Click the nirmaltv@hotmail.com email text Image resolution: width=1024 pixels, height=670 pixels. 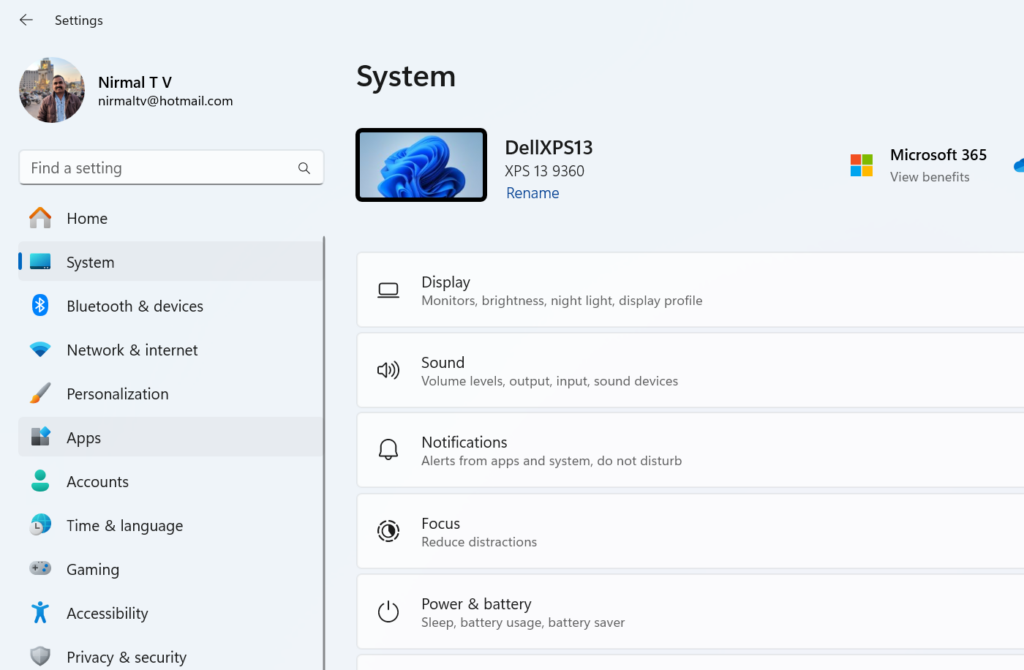(x=165, y=101)
